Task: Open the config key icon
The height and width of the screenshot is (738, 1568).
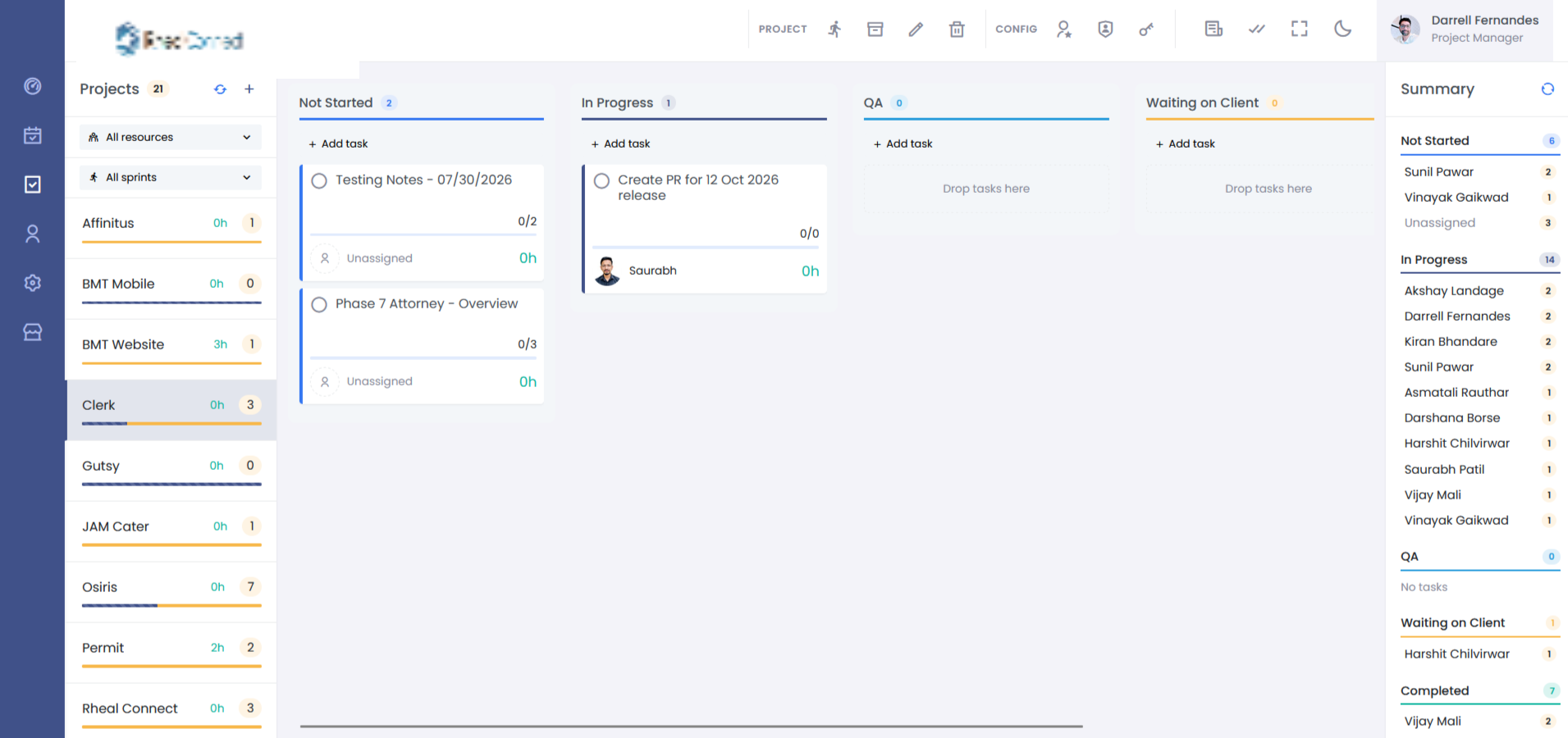Action: pos(1146,30)
